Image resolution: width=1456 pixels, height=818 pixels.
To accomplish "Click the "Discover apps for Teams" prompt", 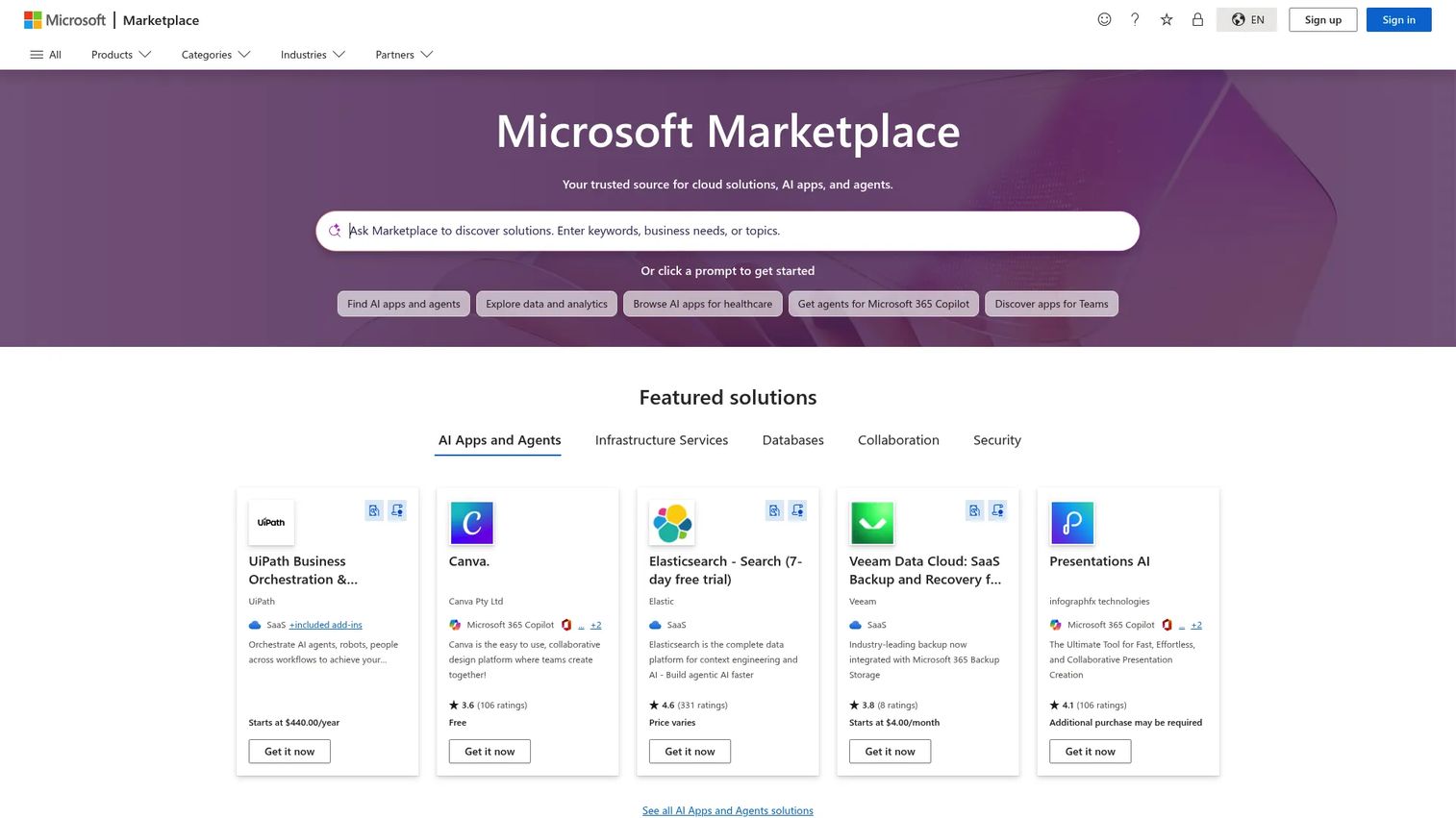I will point(1051,304).
